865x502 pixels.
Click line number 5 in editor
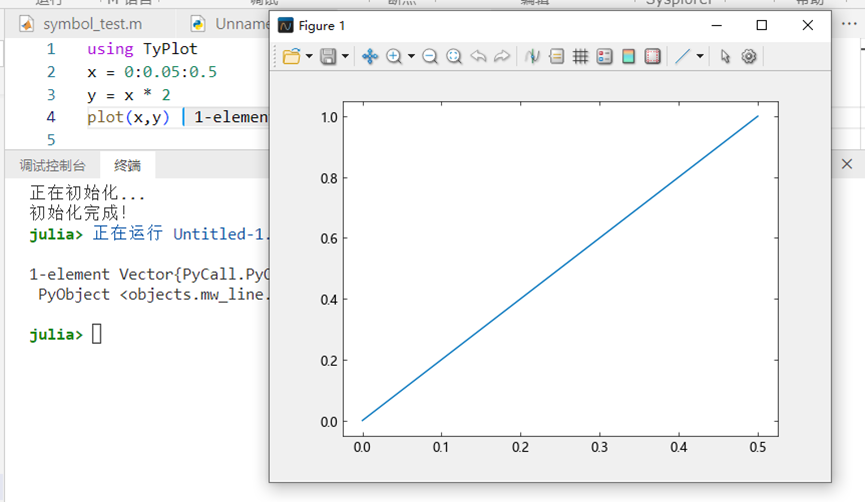(x=51, y=140)
